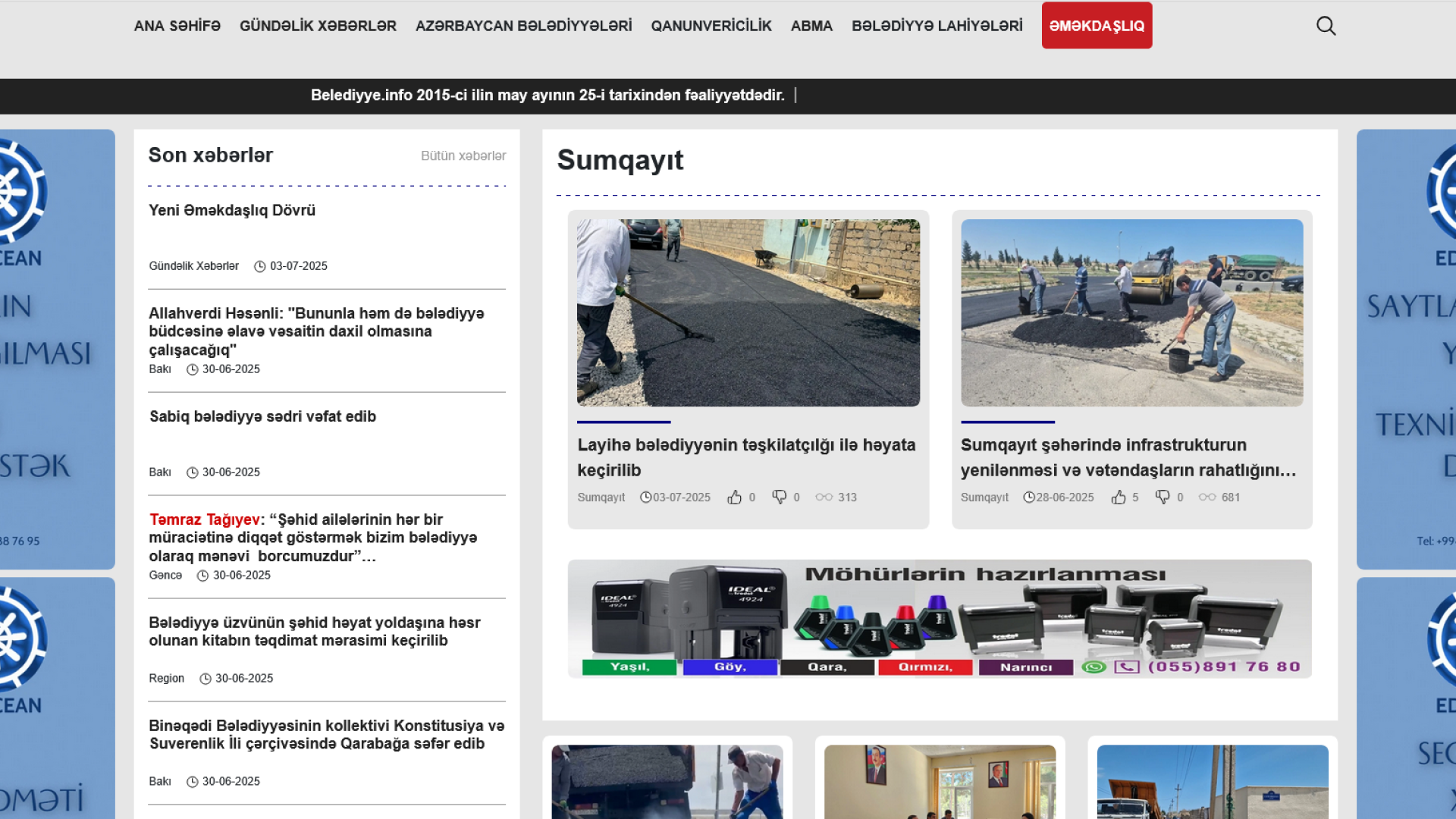Click thumbs down on Sumqayıt infrastruktur article
This screenshot has width=1456, height=819.
pos(1163,497)
